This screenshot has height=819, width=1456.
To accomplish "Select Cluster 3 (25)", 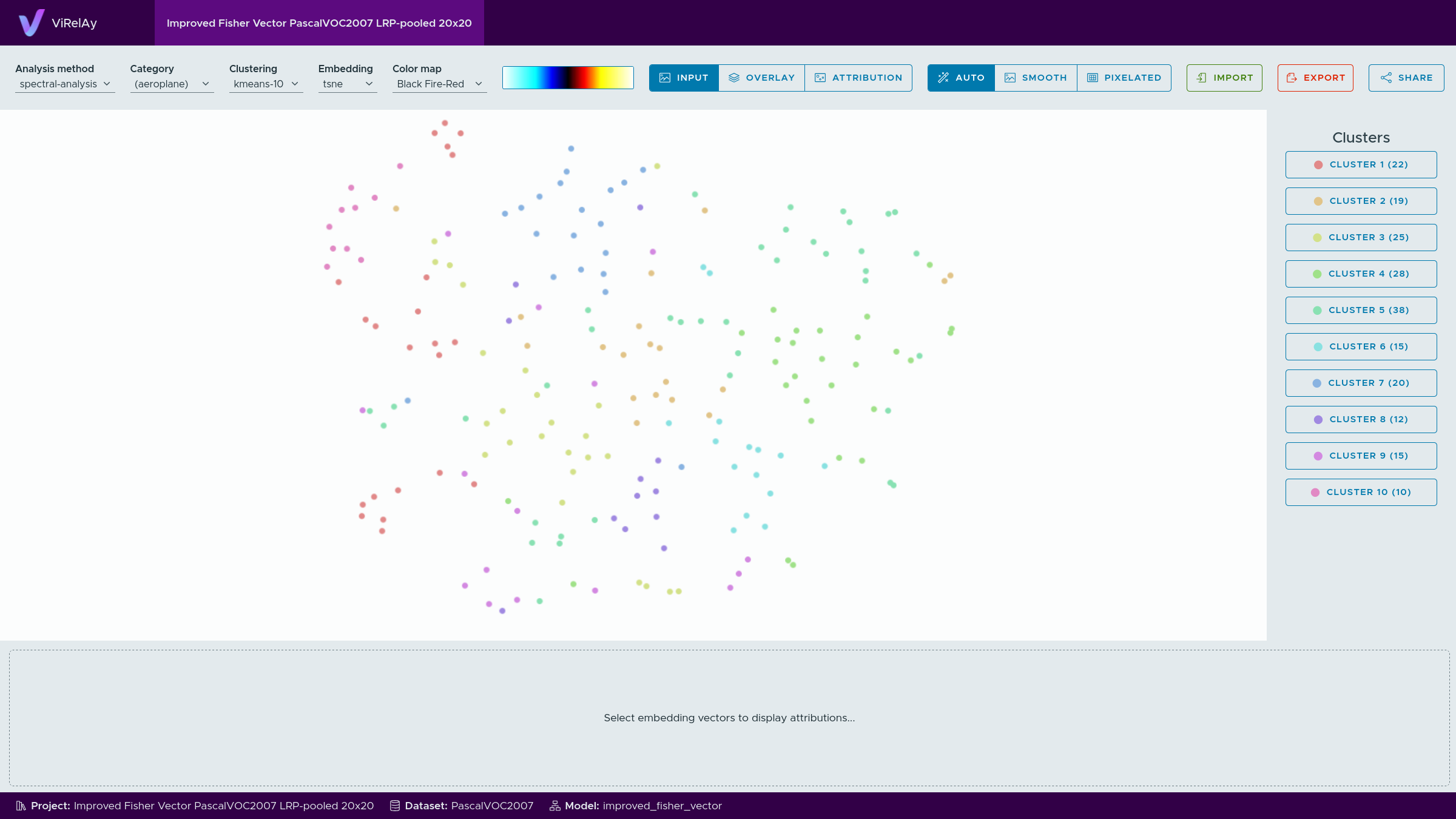I will pyautogui.click(x=1361, y=237).
